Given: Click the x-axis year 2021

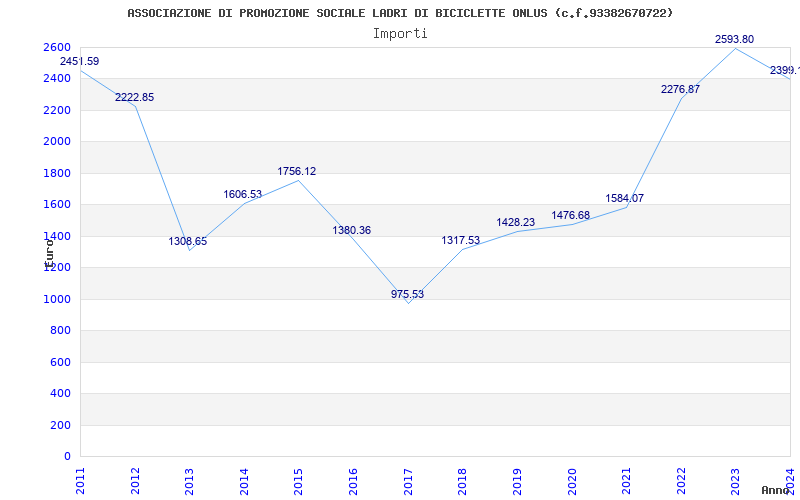Looking at the screenshot, I should 626,481.
